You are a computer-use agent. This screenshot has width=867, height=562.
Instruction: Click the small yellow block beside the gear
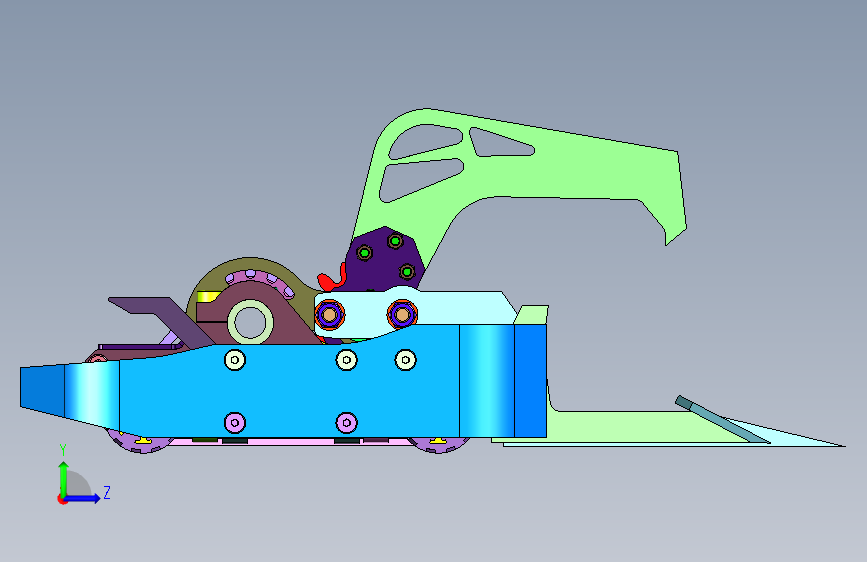(208, 296)
